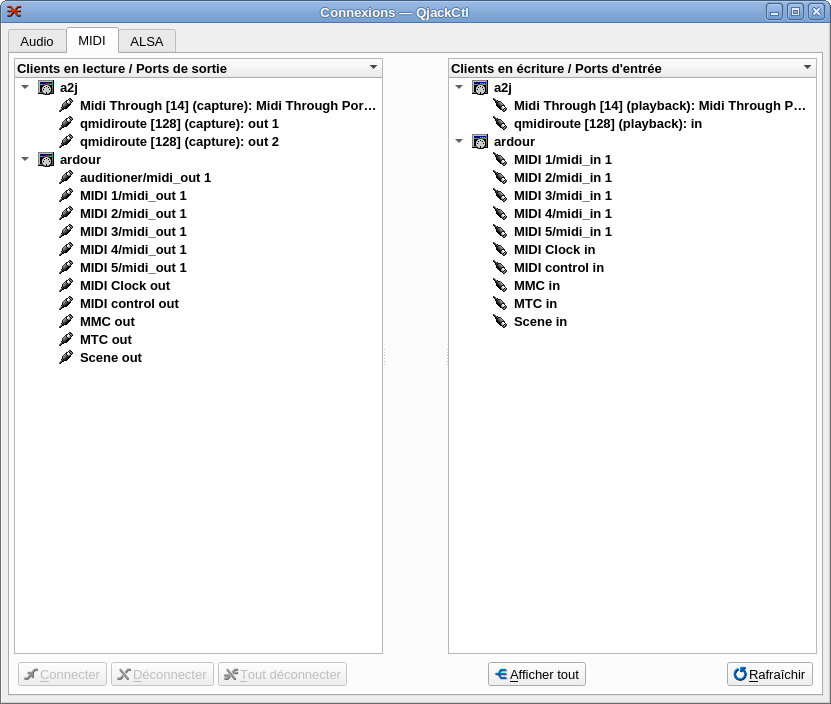This screenshot has width=831, height=704.
Task: Collapse the a2j group in input ports
Action: [459, 87]
